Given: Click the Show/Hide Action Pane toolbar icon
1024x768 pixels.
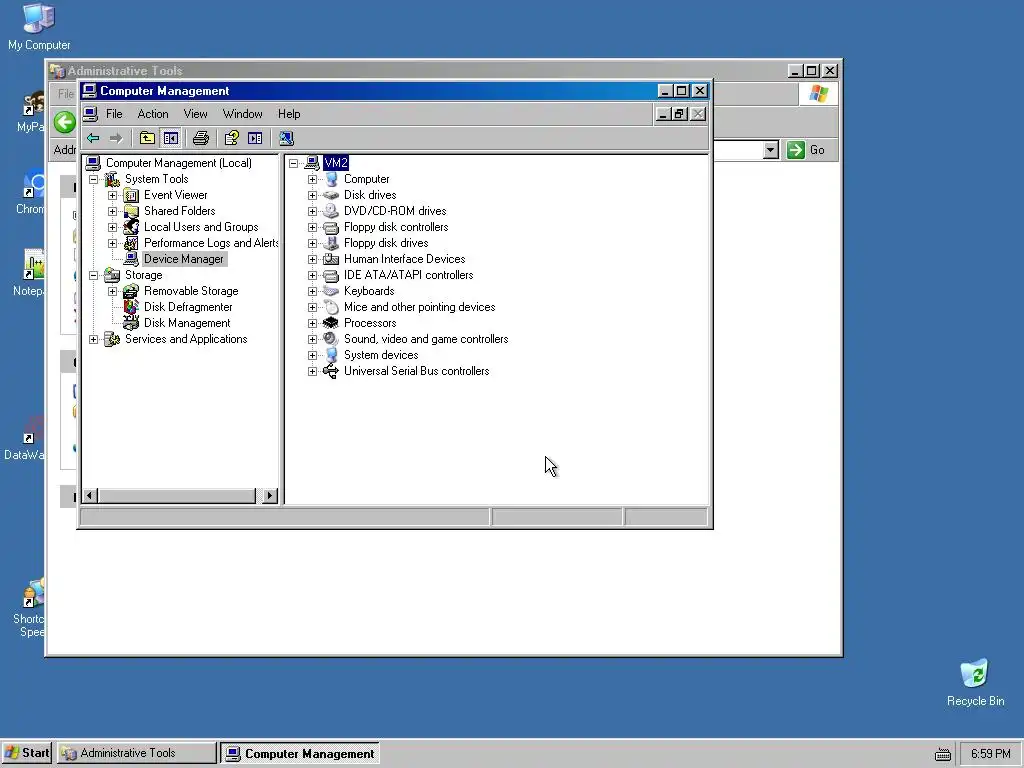Looking at the screenshot, I should tap(255, 138).
